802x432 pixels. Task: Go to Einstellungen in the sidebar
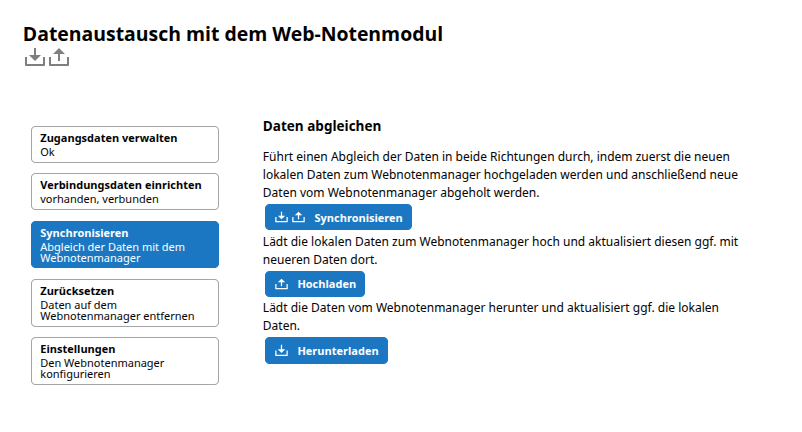pyautogui.click(x=125, y=361)
